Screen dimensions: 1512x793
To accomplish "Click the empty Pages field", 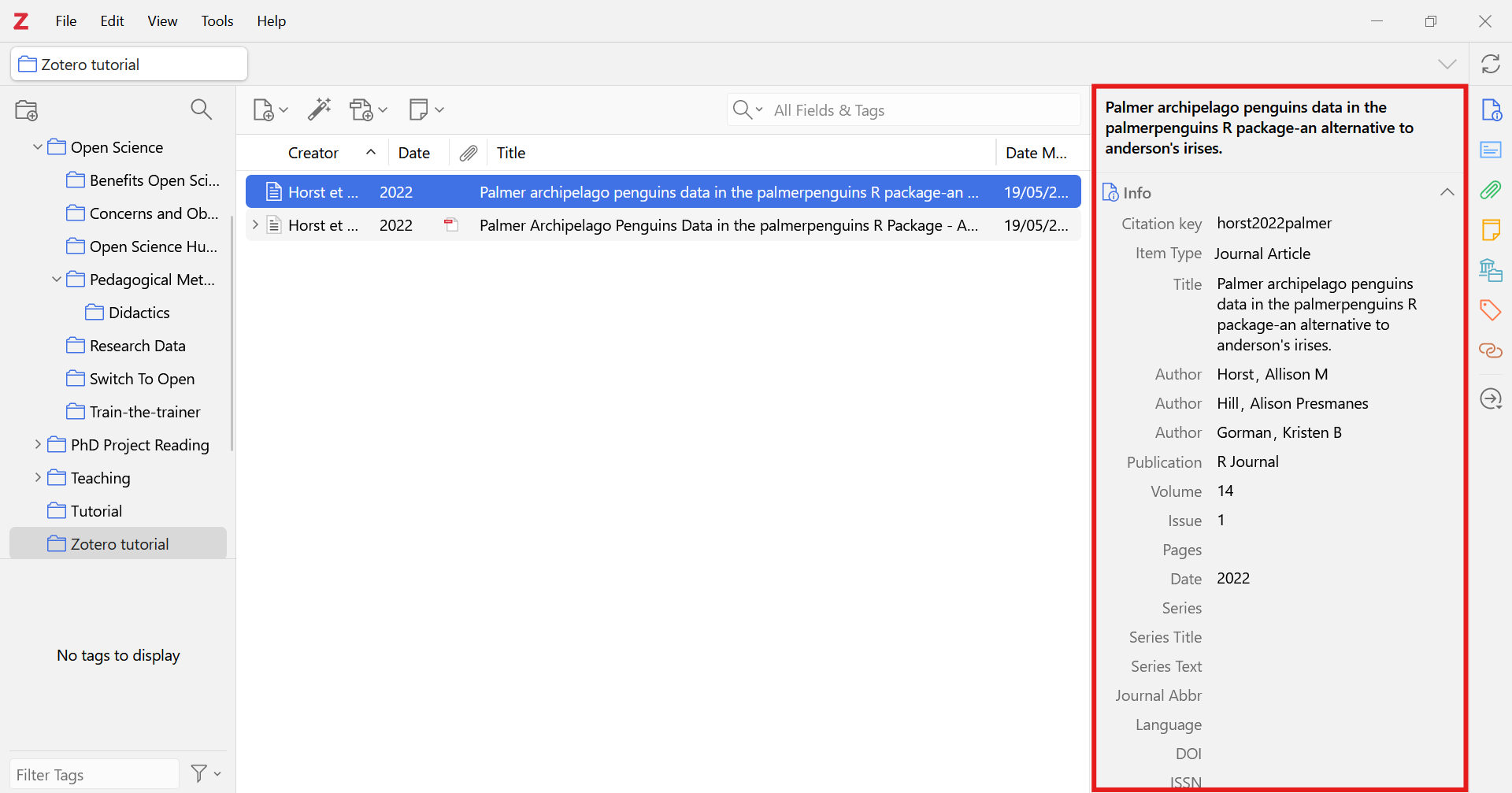I will pyautogui.click(x=1335, y=550).
